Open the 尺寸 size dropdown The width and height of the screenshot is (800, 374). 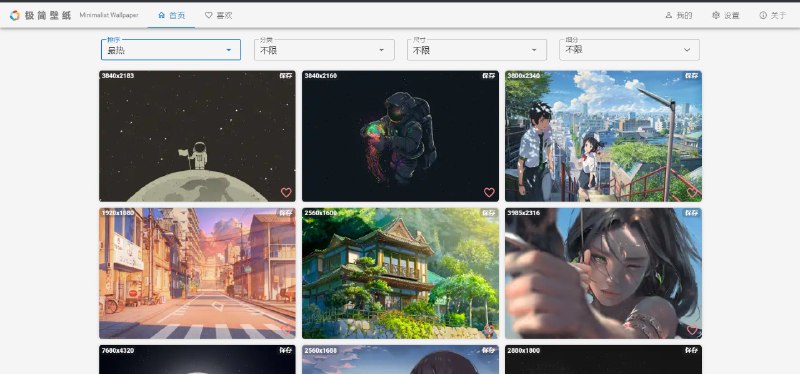(477, 50)
